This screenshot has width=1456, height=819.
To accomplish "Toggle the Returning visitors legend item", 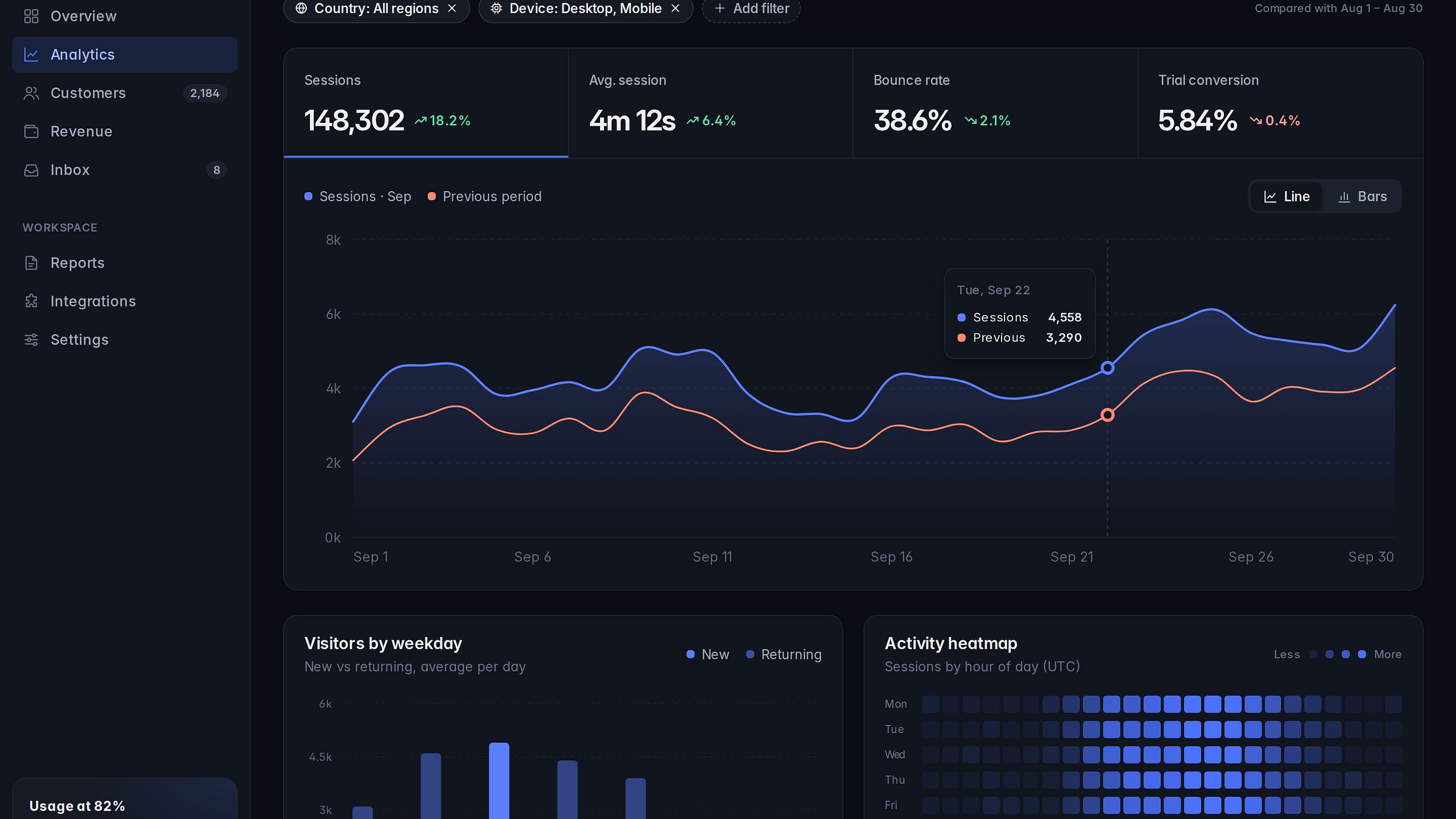I will (784, 655).
